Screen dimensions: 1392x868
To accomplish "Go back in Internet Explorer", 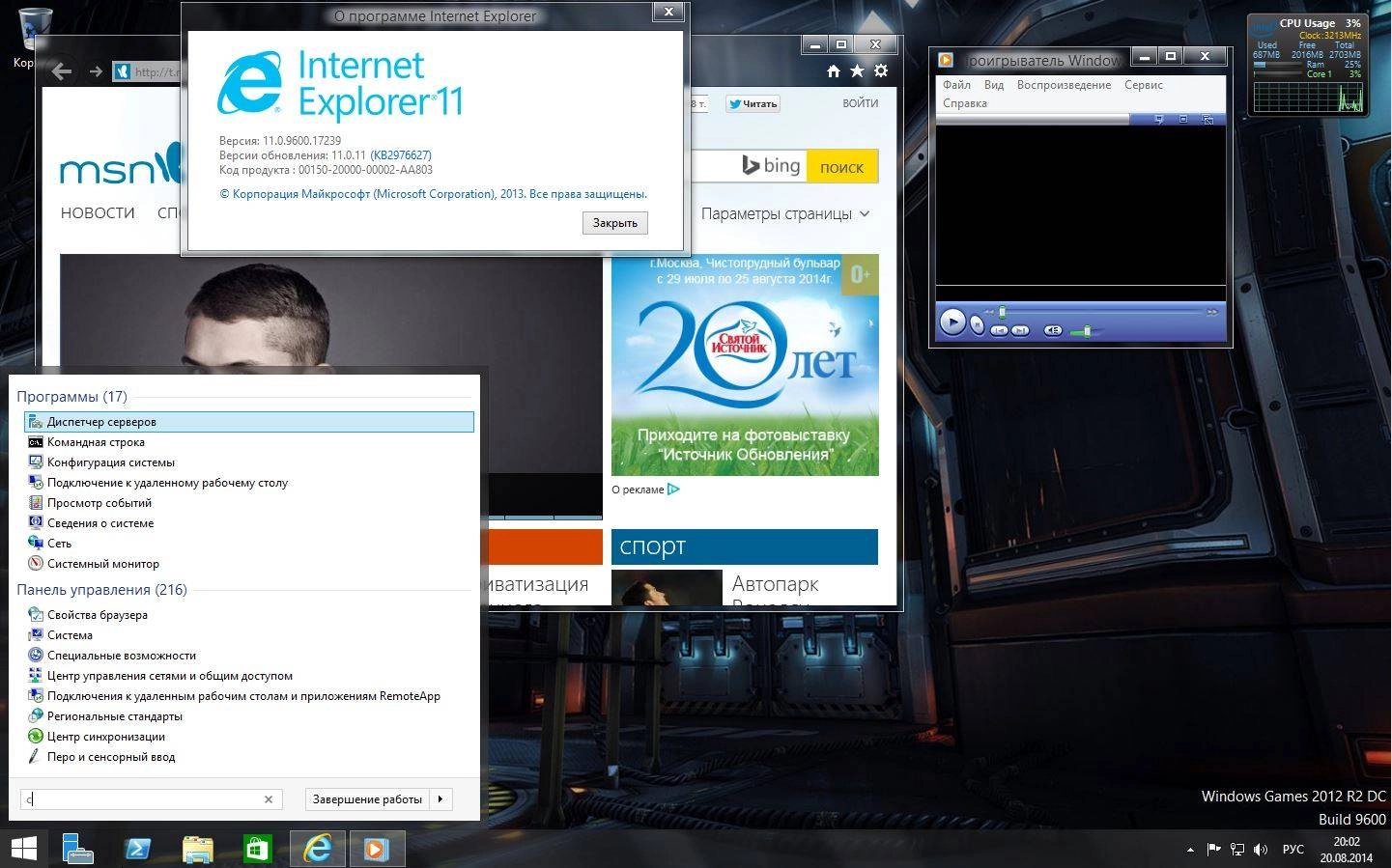I will point(62,71).
